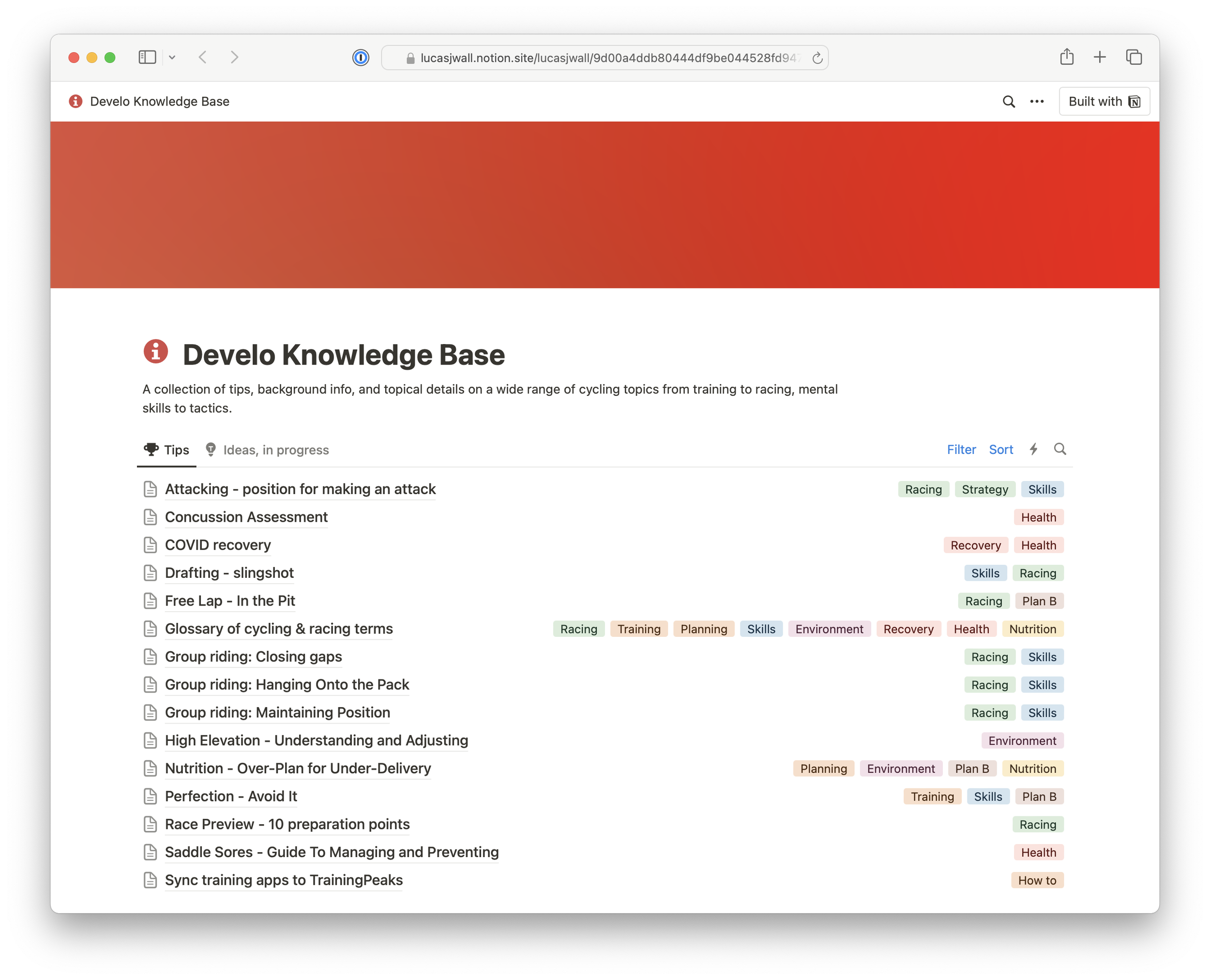Click the Plan B tag on Free Lap row

[x=1039, y=602]
